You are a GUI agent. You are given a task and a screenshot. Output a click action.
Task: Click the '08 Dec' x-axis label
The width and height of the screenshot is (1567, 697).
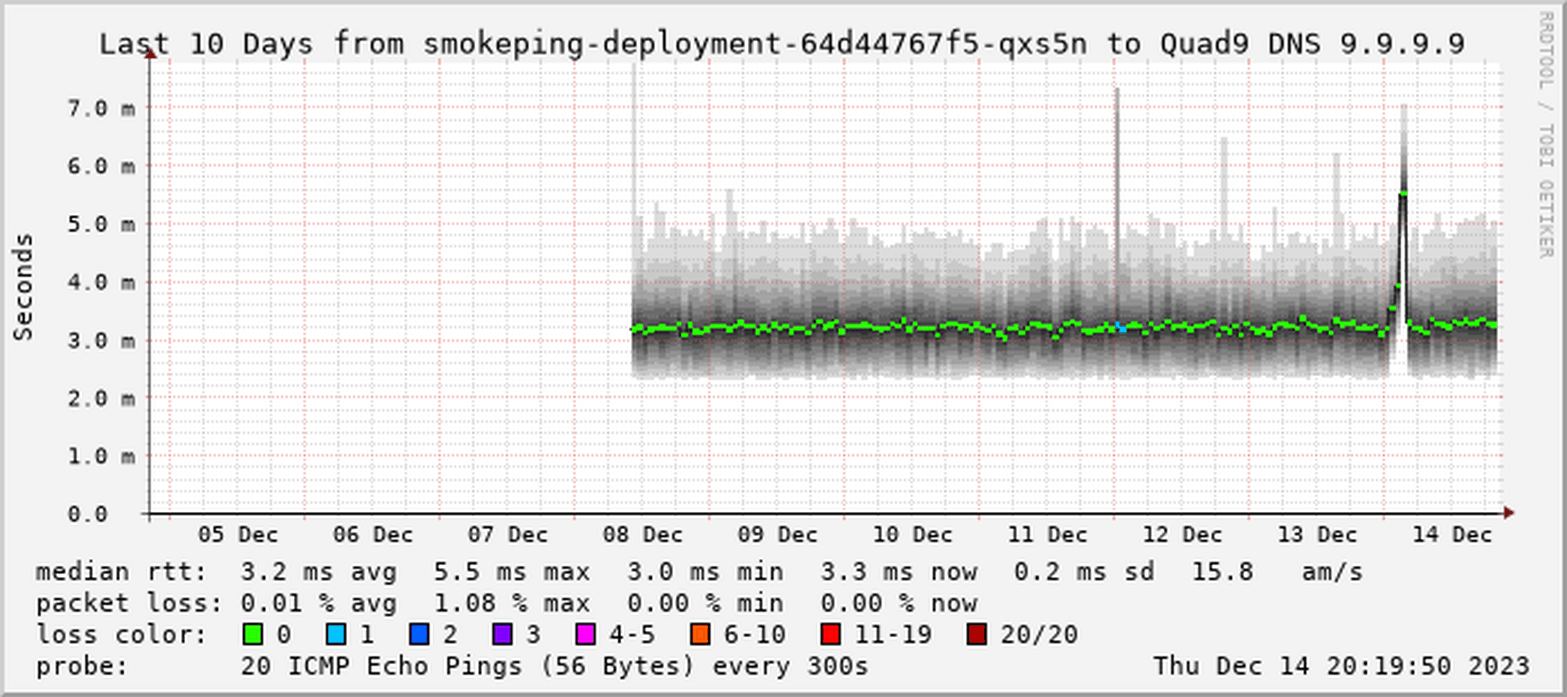(642, 534)
